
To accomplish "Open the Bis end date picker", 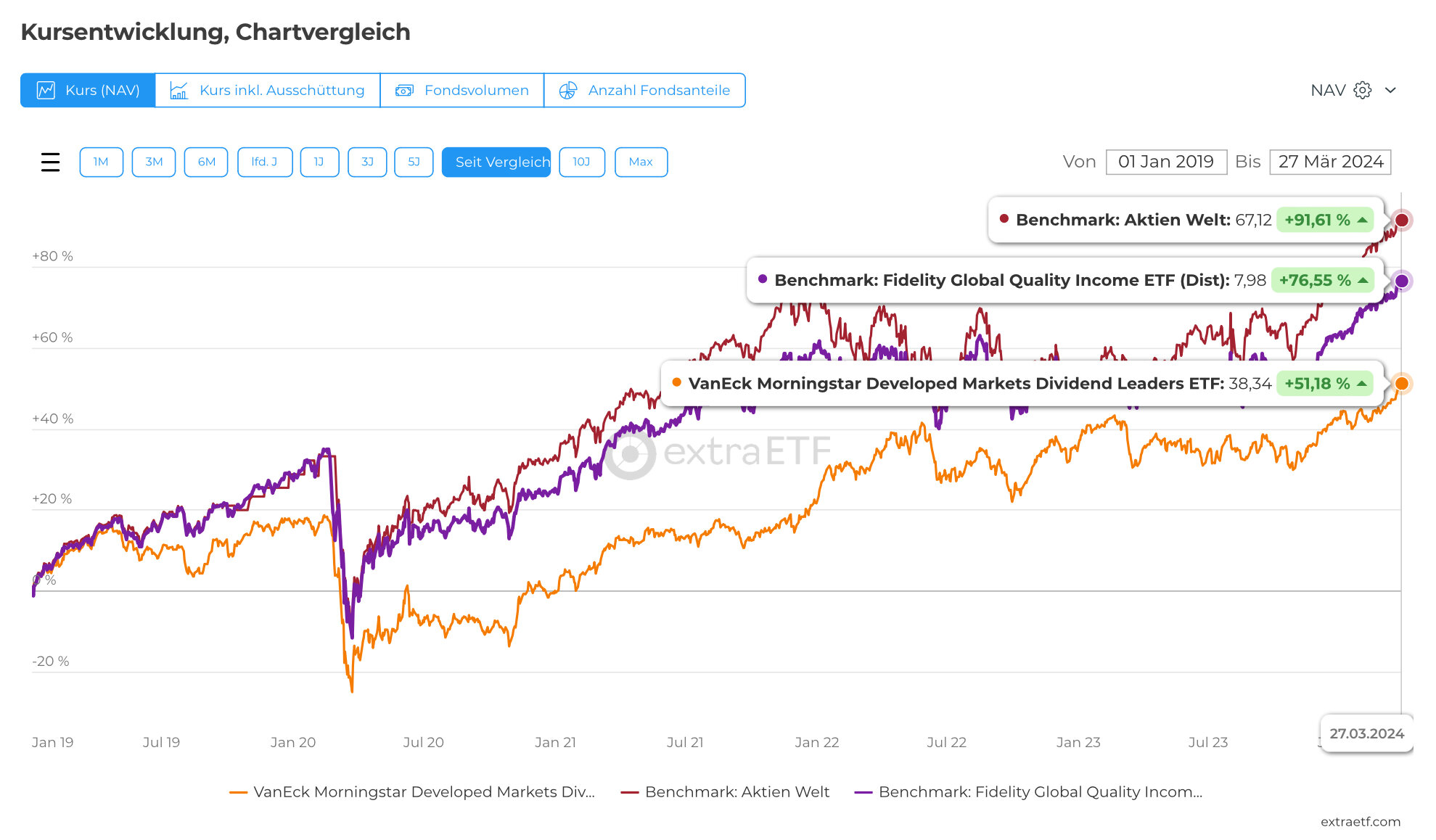I will 1330,162.
